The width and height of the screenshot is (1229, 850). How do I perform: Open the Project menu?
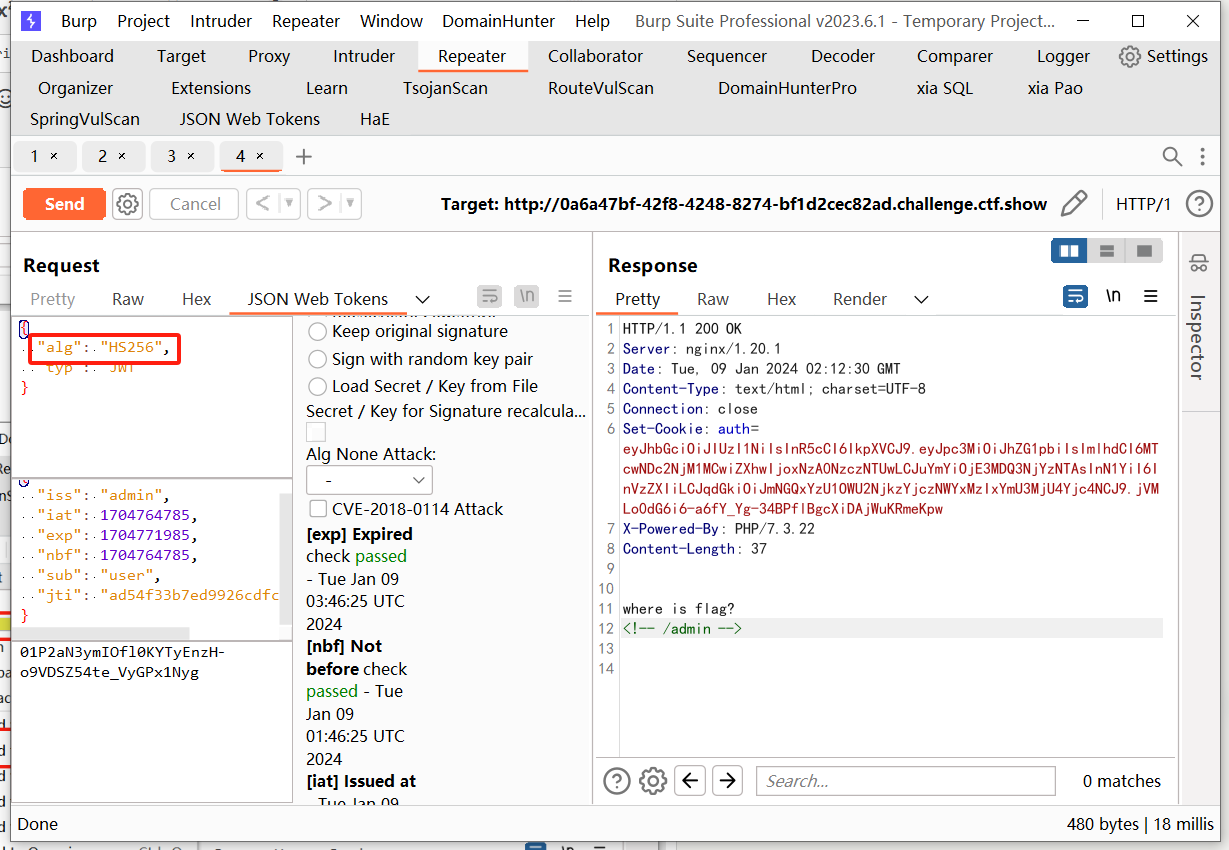coord(144,21)
